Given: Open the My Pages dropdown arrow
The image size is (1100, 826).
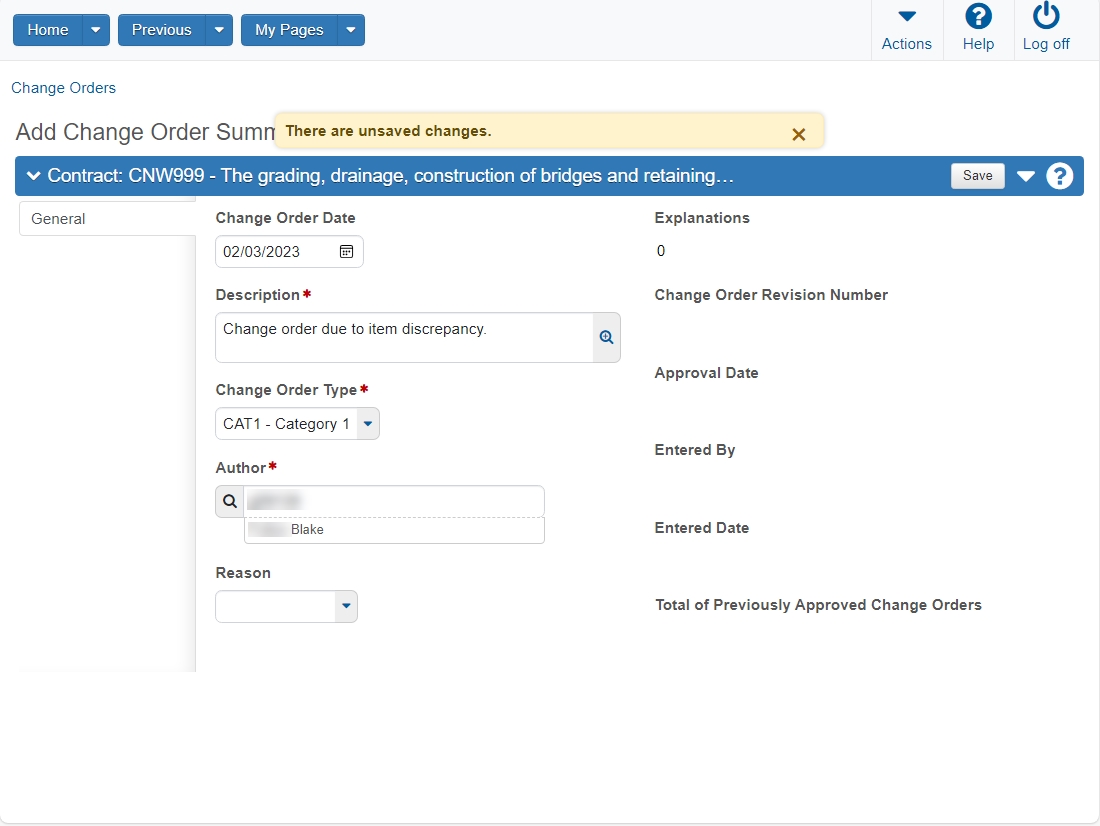Looking at the screenshot, I should 351,30.
